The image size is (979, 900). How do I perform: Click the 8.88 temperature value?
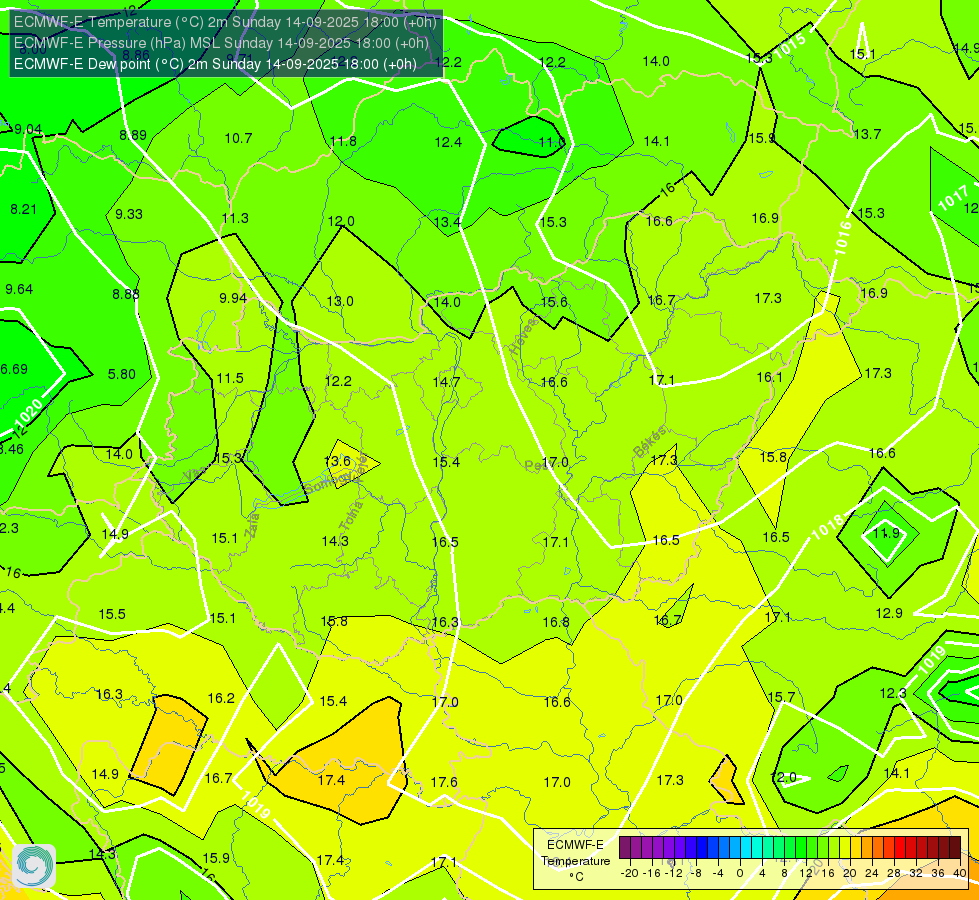tap(126, 294)
